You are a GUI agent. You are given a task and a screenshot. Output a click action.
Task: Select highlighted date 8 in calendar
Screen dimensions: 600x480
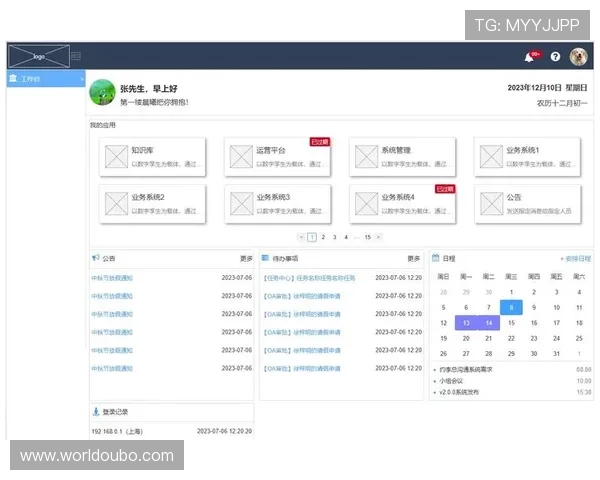(x=511, y=307)
